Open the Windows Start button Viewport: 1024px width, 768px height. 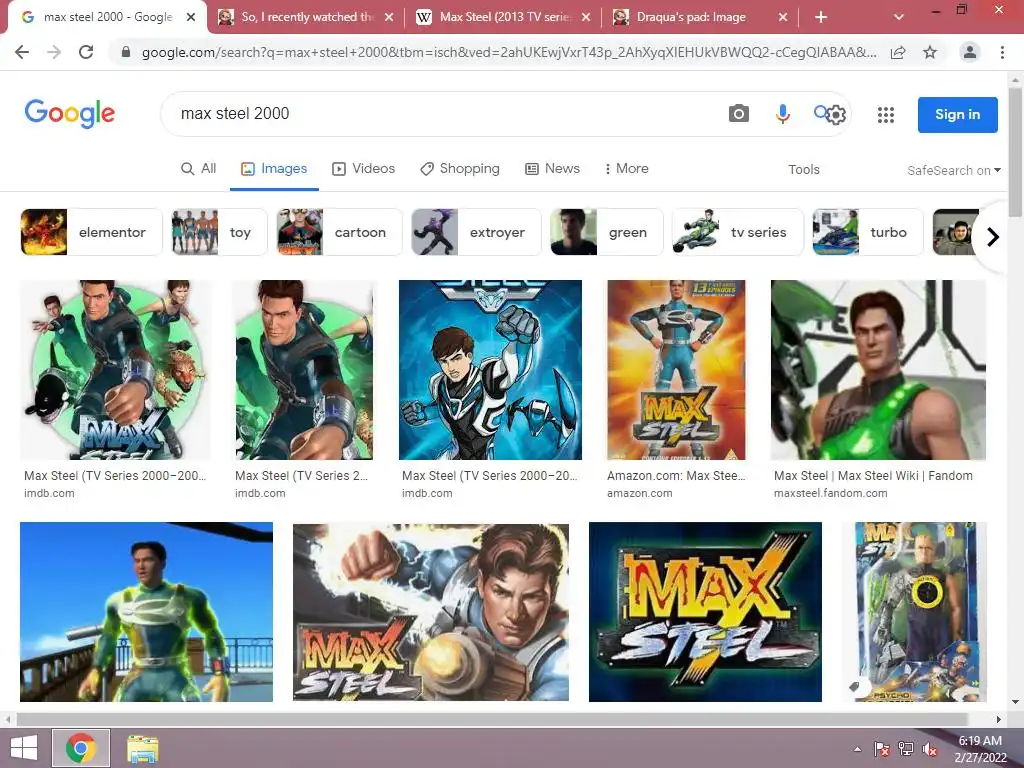tap(24, 748)
